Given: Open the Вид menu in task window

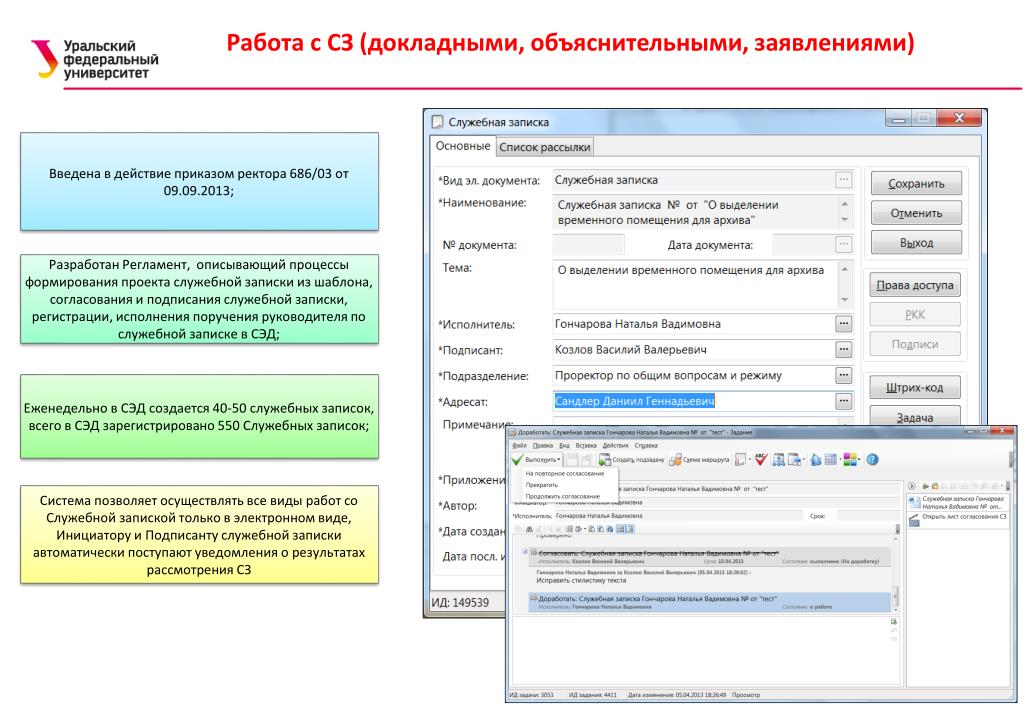Looking at the screenshot, I should (x=564, y=445).
